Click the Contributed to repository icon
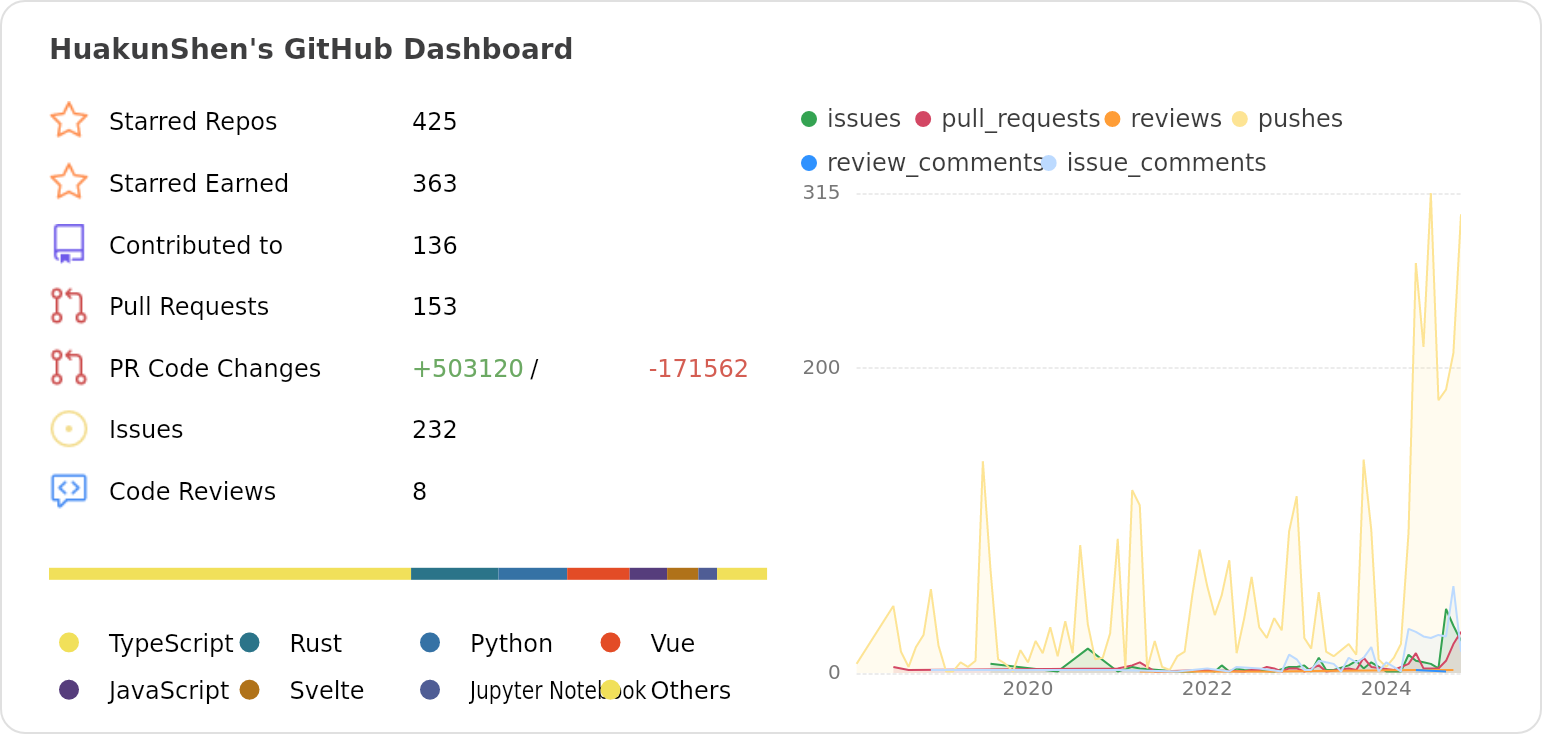The width and height of the screenshot is (1542, 734). [x=69, y=244]
